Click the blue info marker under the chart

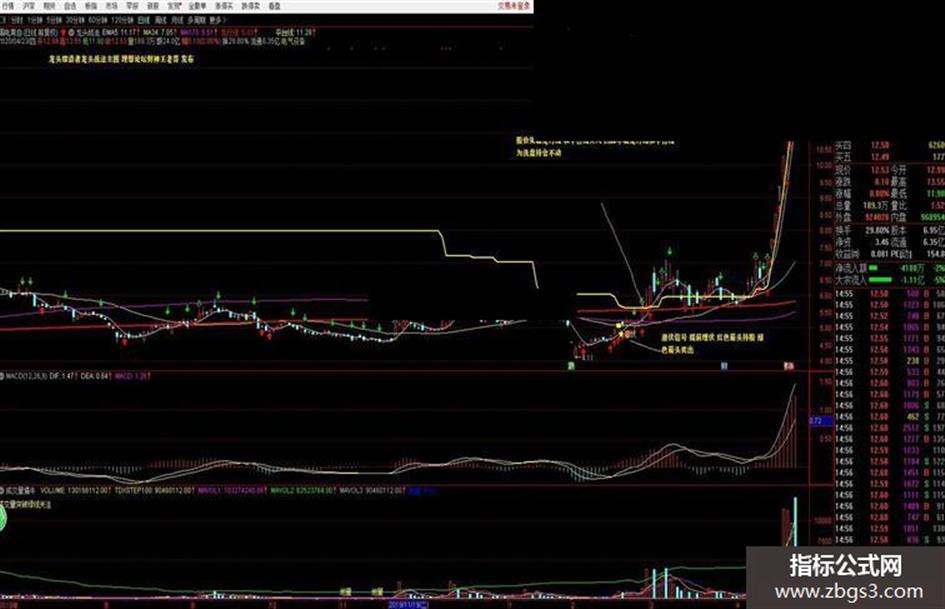point(724,365)
